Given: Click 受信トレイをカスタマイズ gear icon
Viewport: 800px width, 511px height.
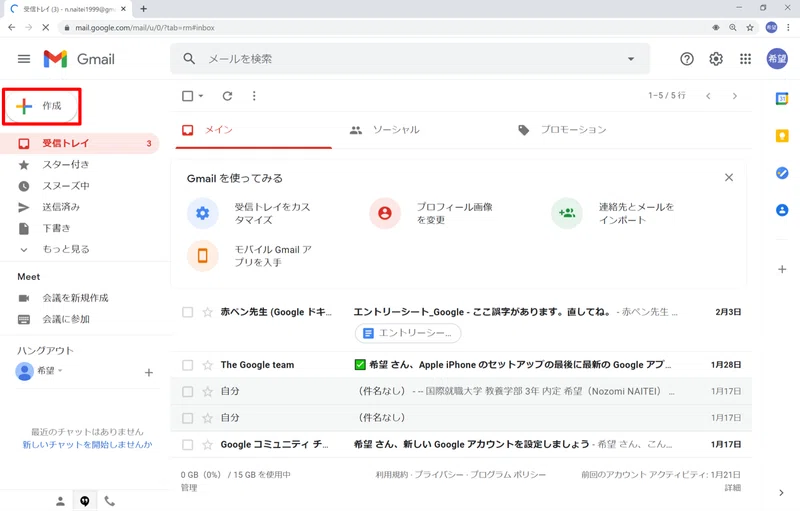Looking at the screenshot, I should point(203,213).
